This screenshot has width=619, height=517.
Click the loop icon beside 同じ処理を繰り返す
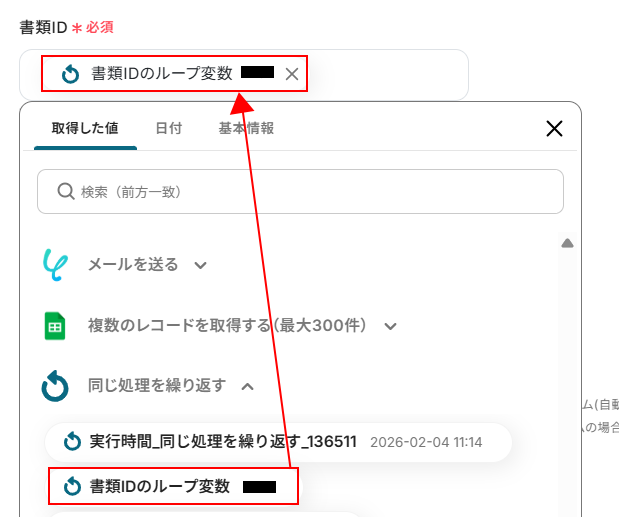[55, 386]
